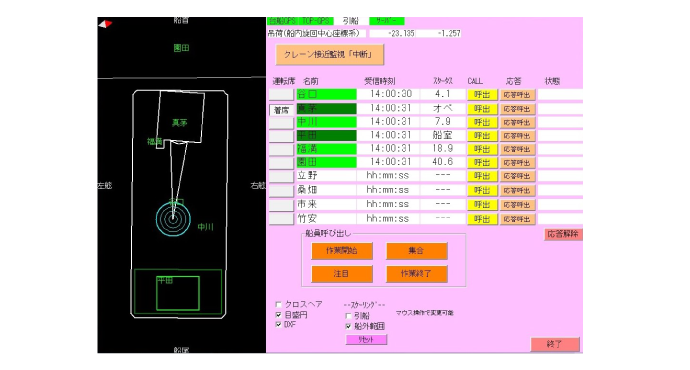
Task: Click the 着席 operator seat button
Action: (281, 110)
